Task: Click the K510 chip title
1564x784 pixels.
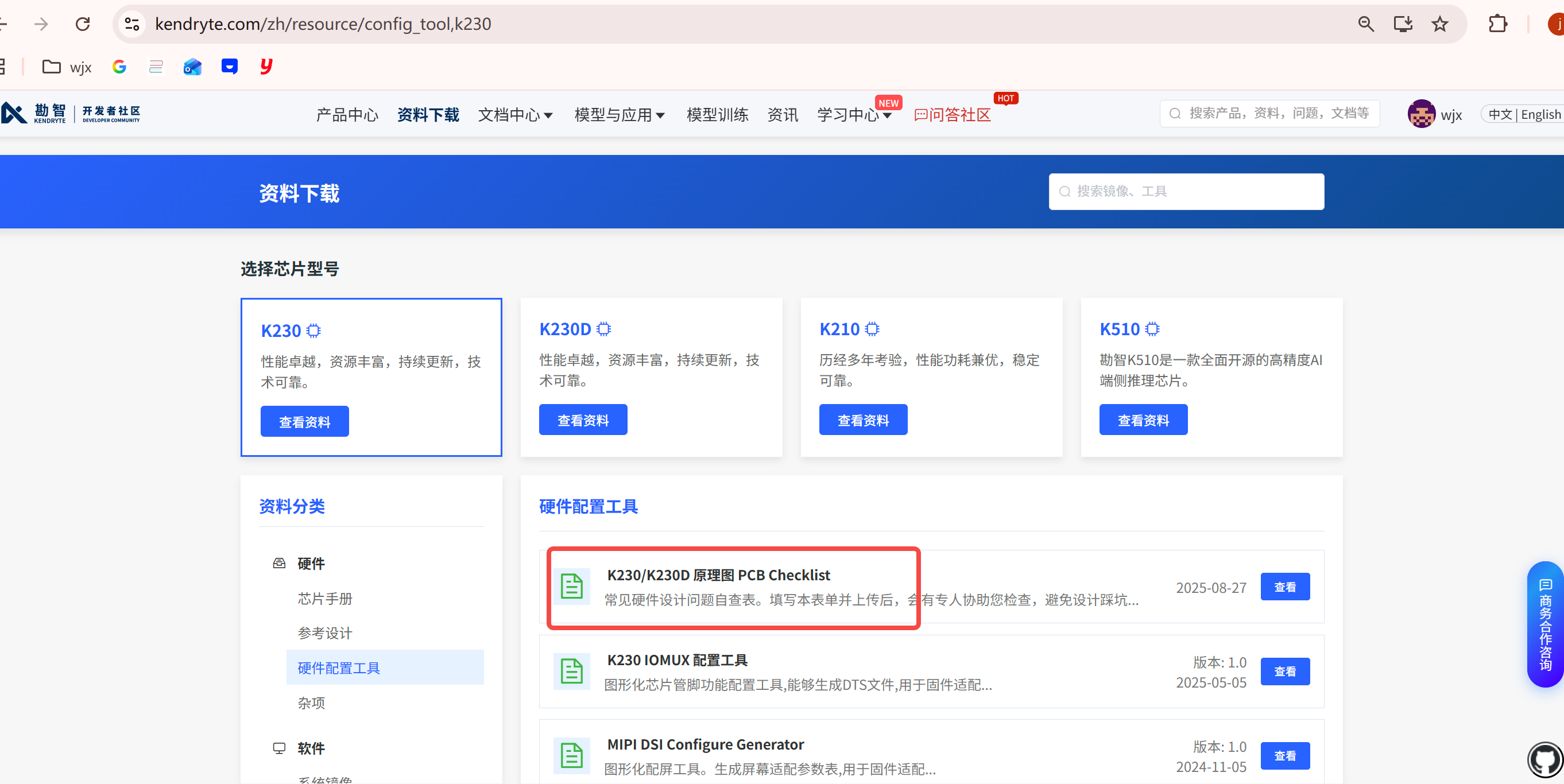Action: pos(1120,329)
